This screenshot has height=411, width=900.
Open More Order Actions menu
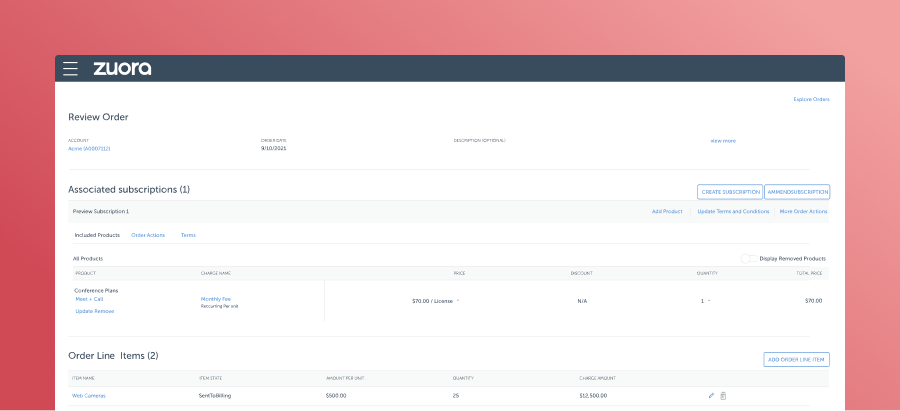803,212
